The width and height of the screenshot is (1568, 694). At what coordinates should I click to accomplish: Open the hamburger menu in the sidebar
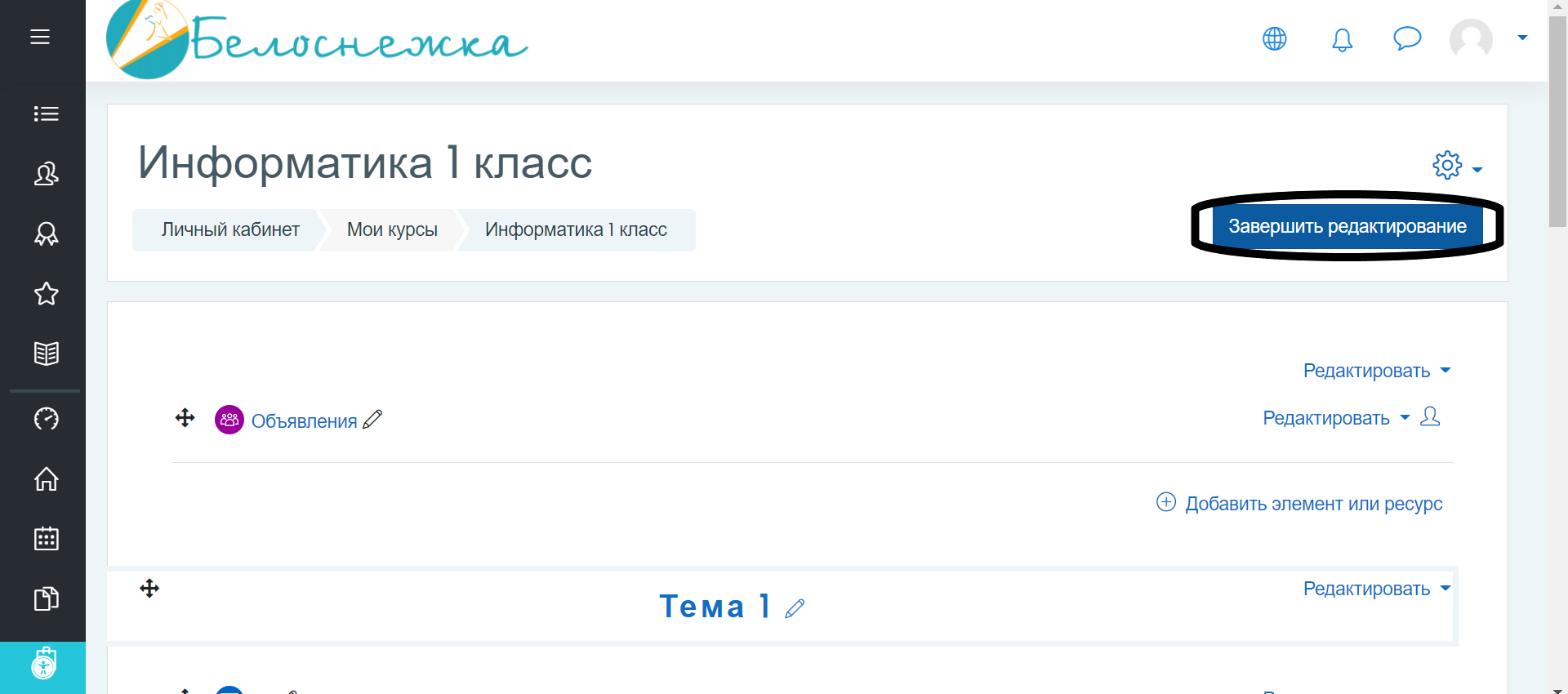point(40,37)
